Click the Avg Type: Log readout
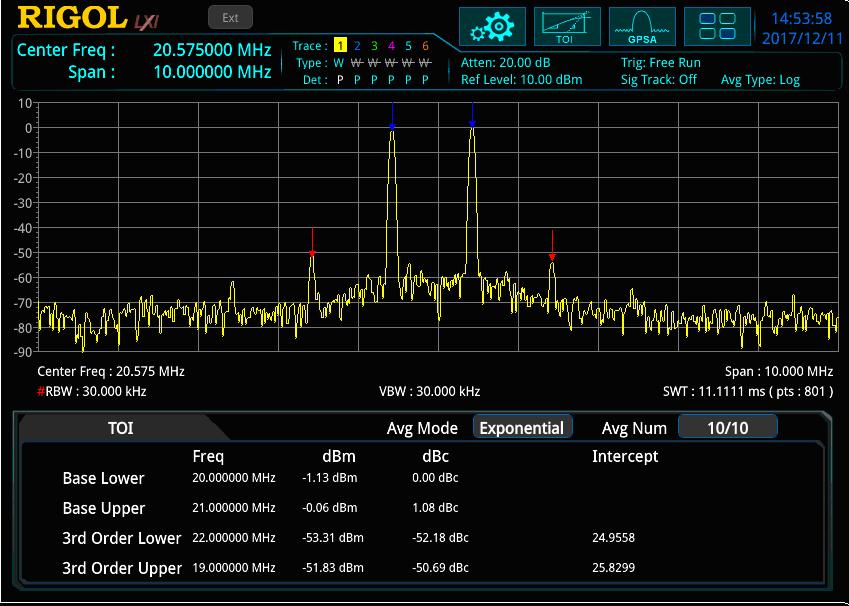The width and height of the screenshot is (849, 606). coord(760,80)
